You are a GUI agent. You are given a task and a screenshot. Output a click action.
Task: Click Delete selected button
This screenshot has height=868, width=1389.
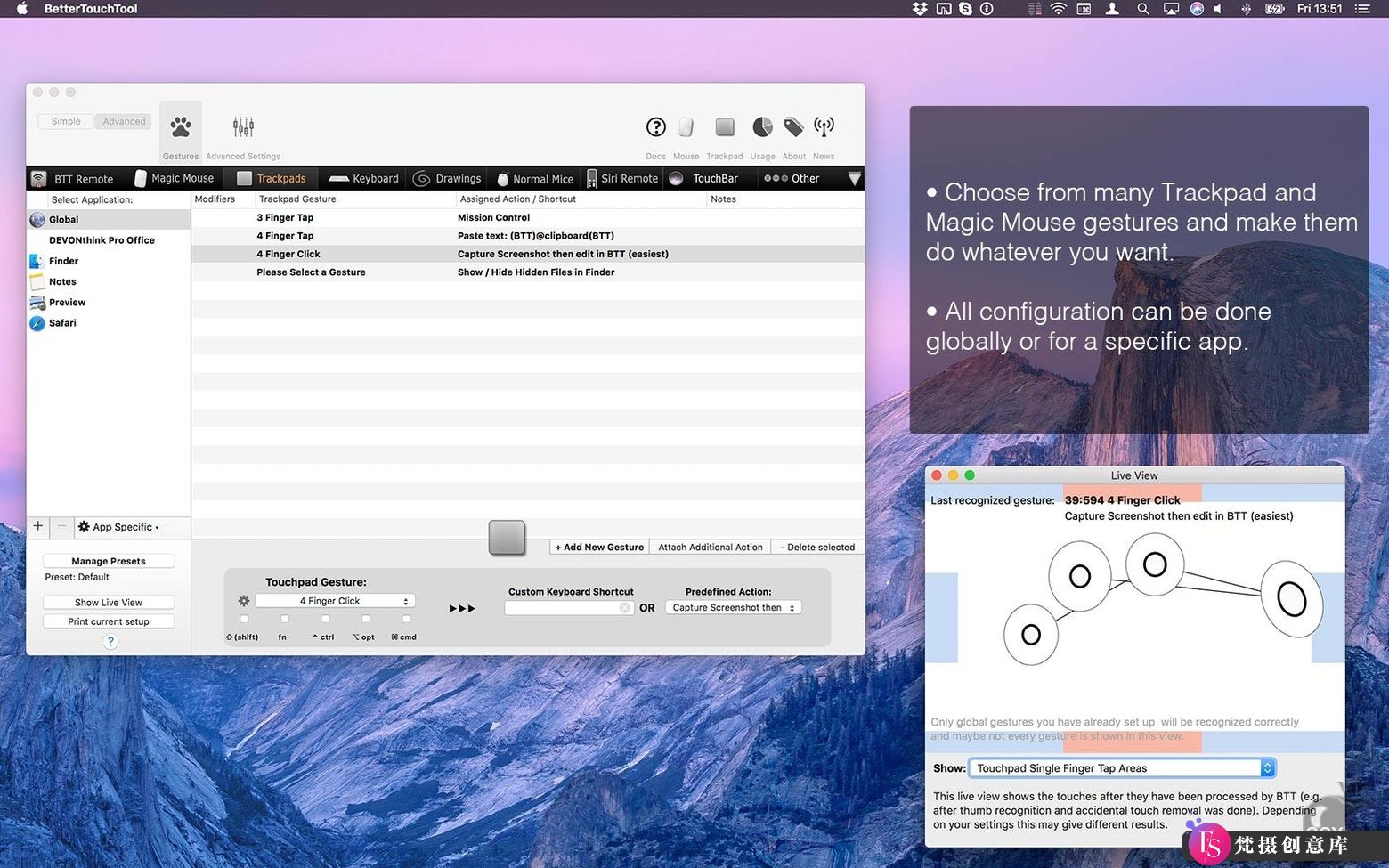[x=817, y=548]
